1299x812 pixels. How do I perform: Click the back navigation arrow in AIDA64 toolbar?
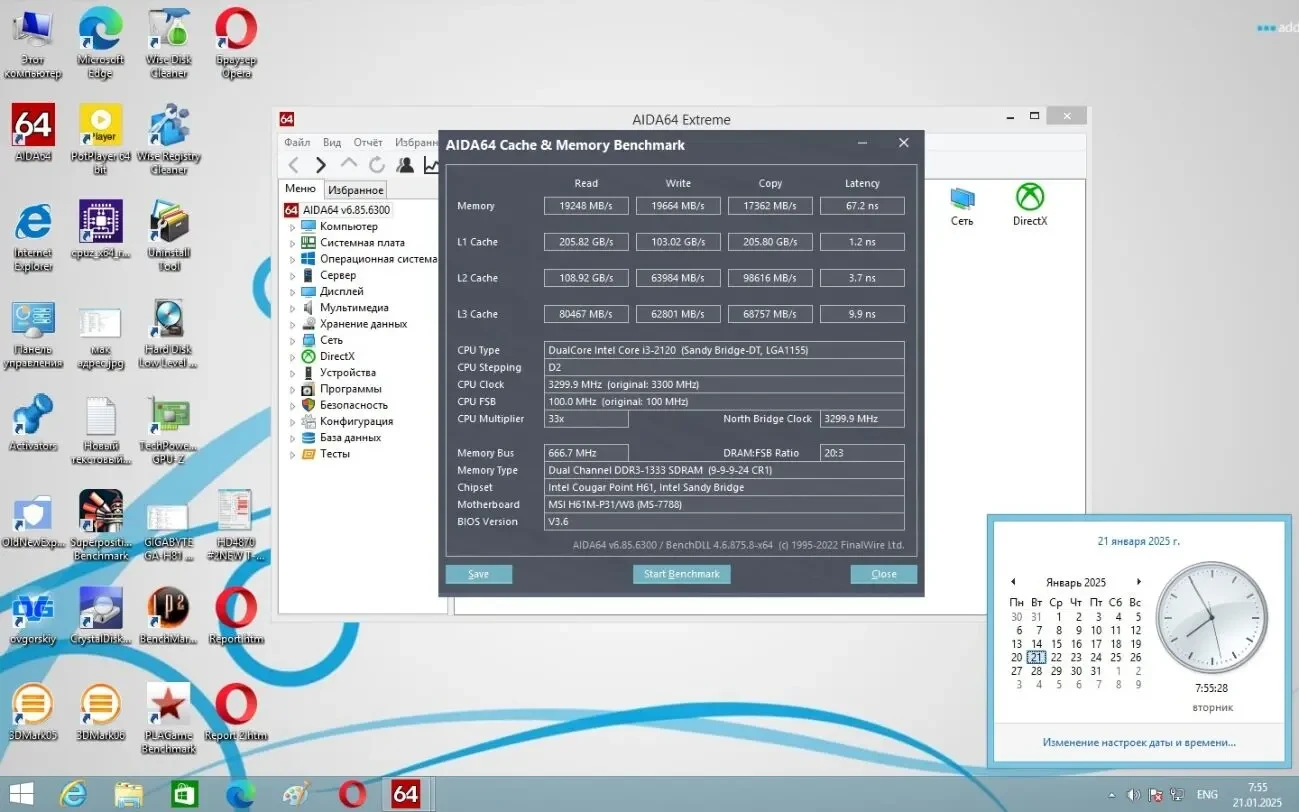tap(293, 165)
